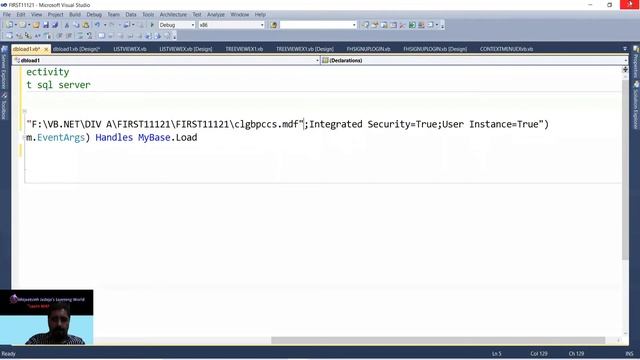Open the Undo history dropdown arrow
Screen dimensions: 640x360
click(105, 25)
